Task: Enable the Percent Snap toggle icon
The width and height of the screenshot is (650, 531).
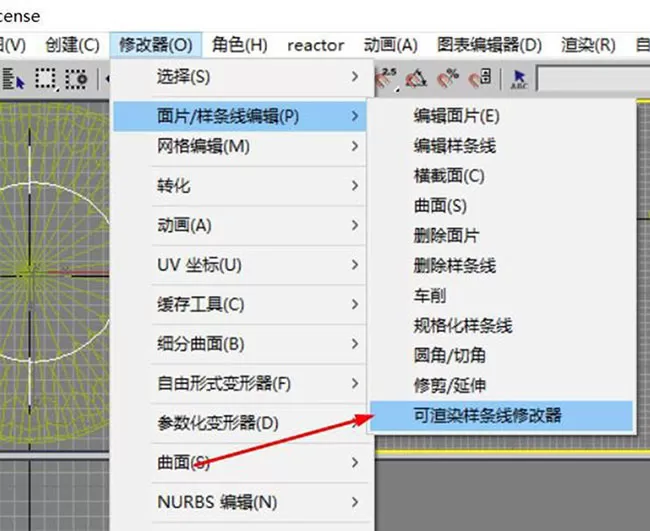Action: point(448,78)
